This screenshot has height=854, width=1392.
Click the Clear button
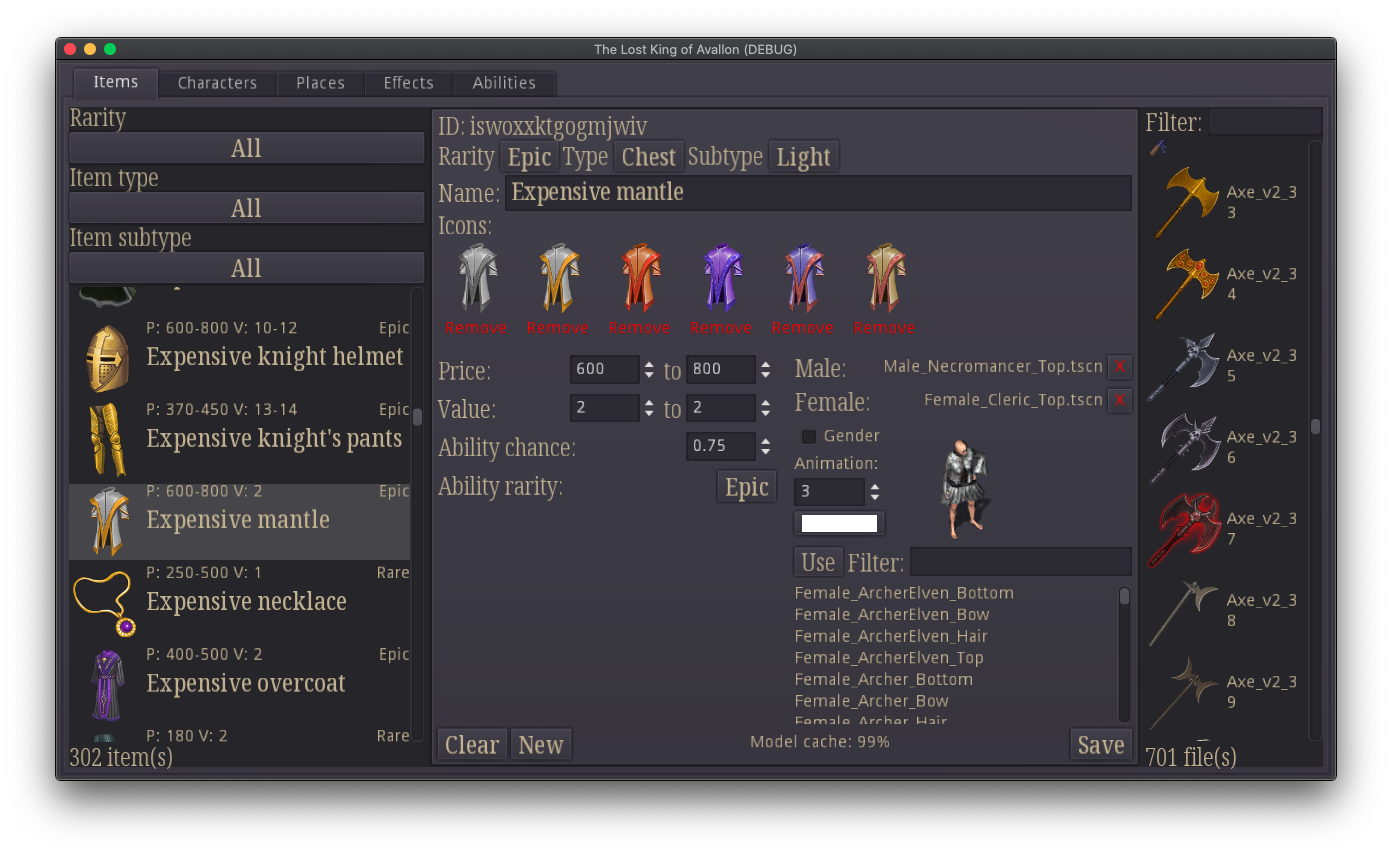coord(472,745)
